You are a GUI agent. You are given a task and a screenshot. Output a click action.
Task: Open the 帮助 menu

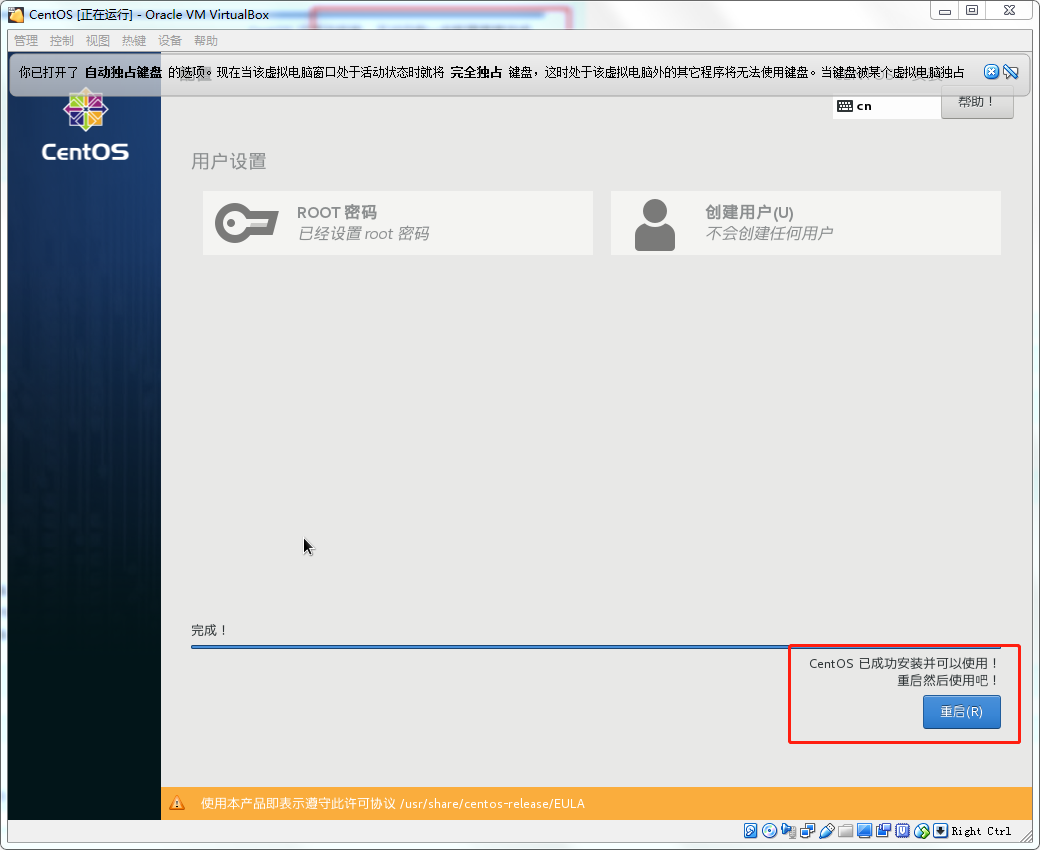(x=206, y=40)
